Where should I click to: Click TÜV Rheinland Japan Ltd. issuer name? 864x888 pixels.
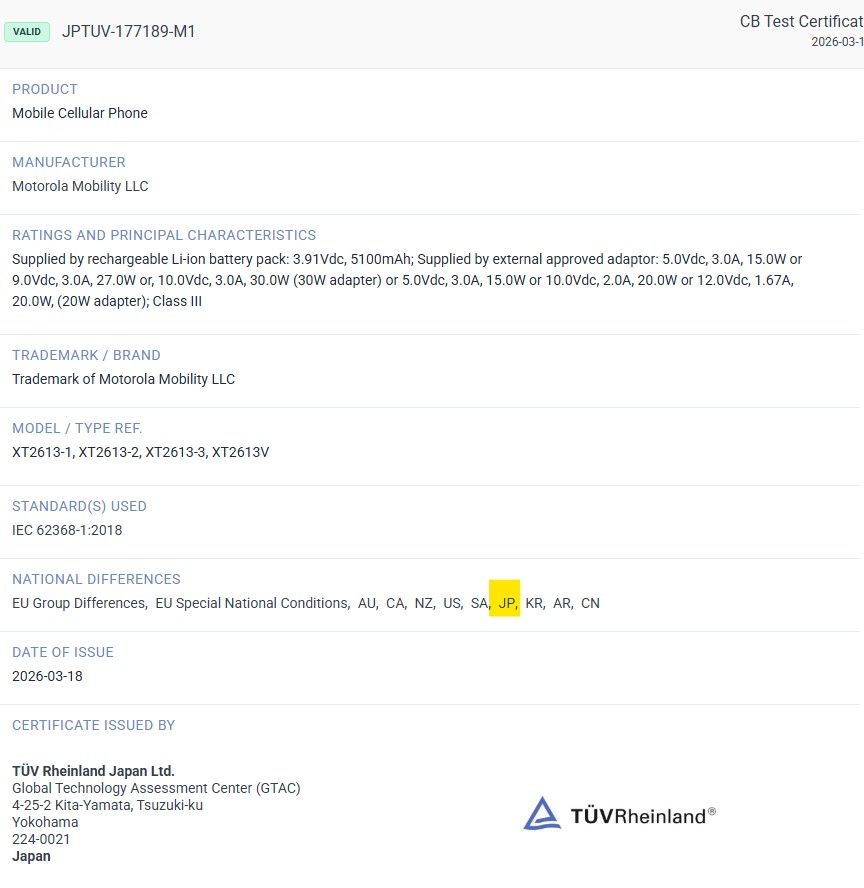[93, 771]
